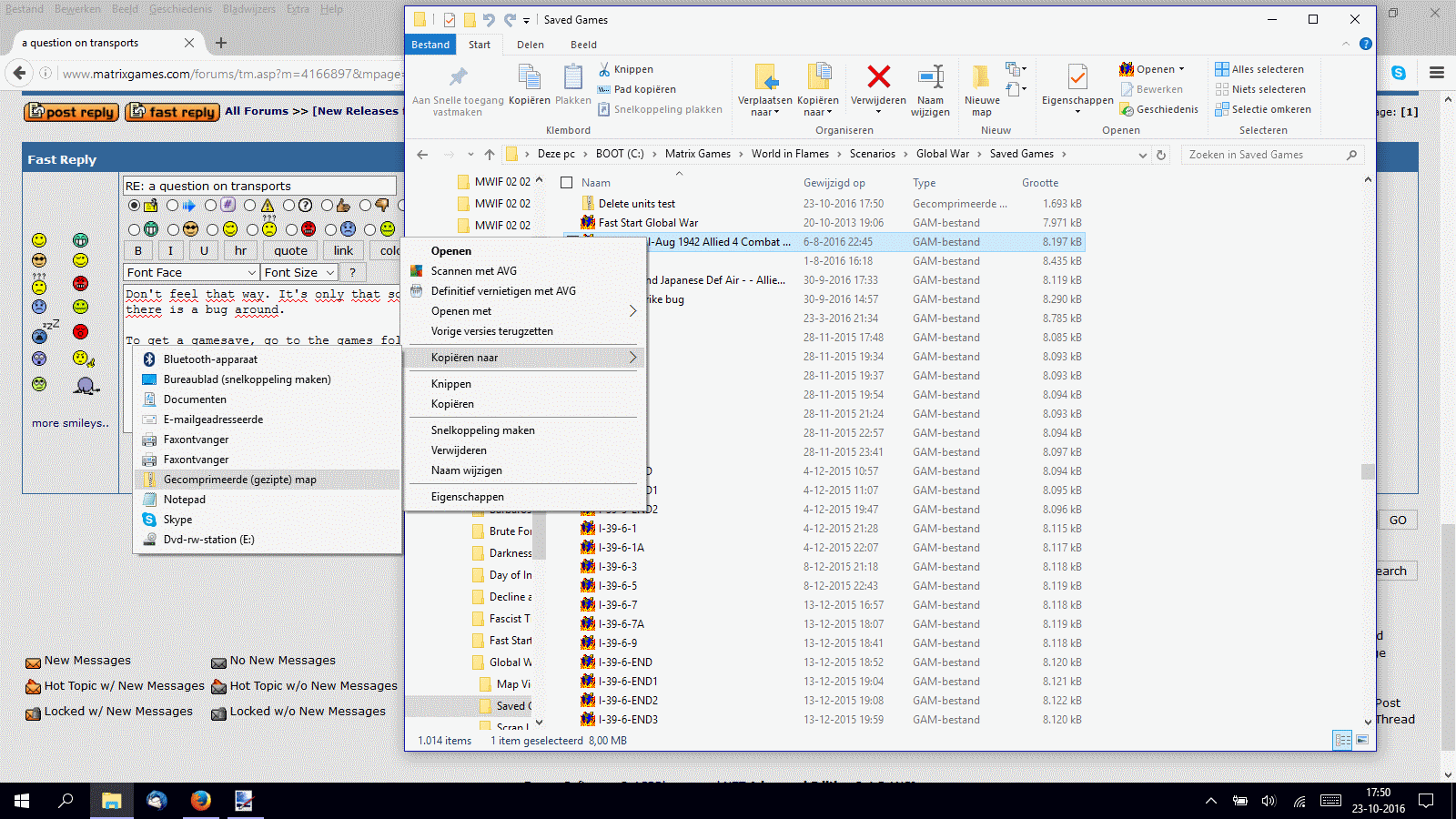Screen dimensions: 1456x819
Task: Click the Knippen scissors item
Action: click(625, 69)
